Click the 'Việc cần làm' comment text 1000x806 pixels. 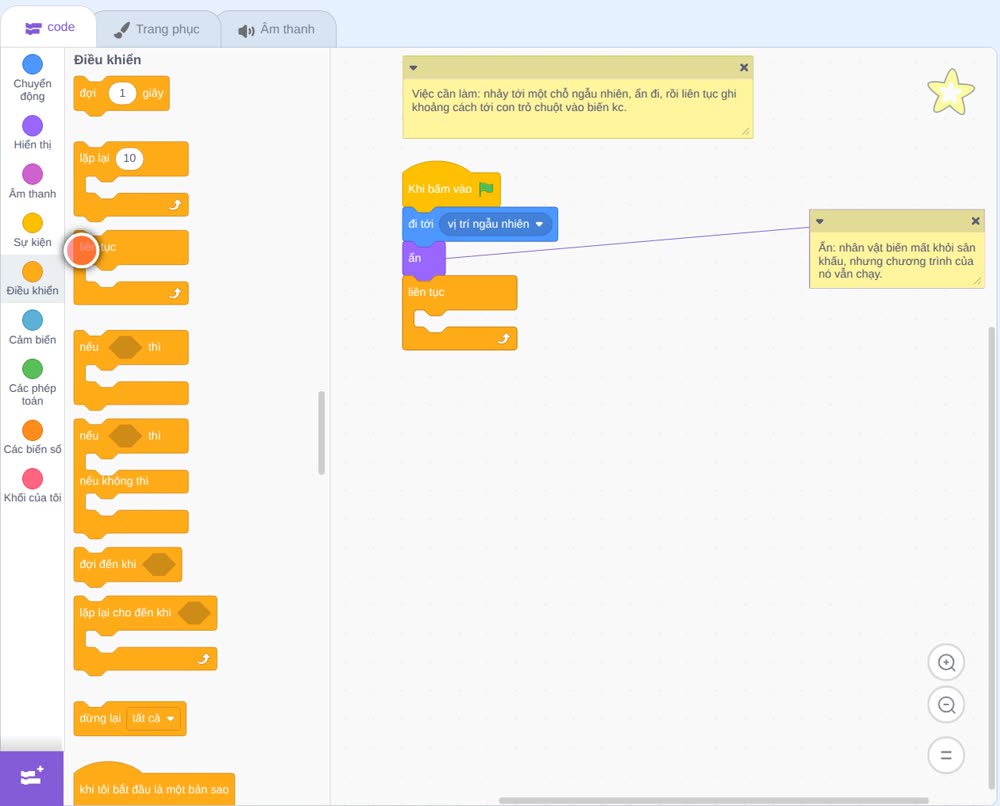[x=574, y=101]
